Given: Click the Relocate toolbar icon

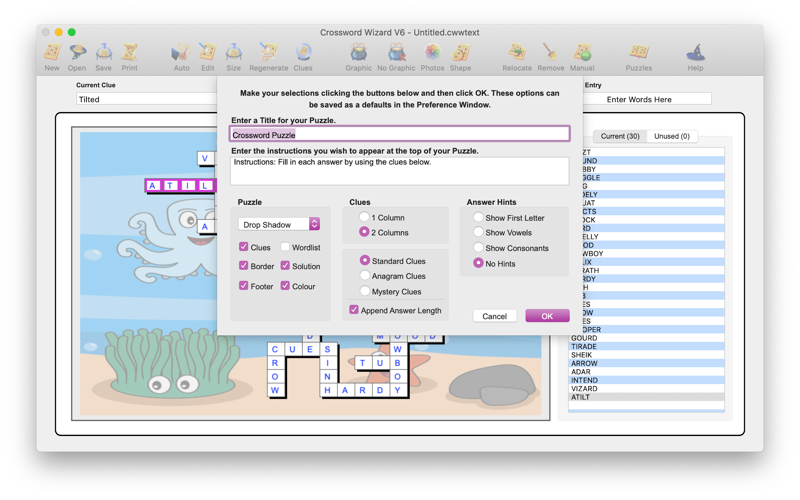Looking at the screenshot, I should (x=517, y=52).
